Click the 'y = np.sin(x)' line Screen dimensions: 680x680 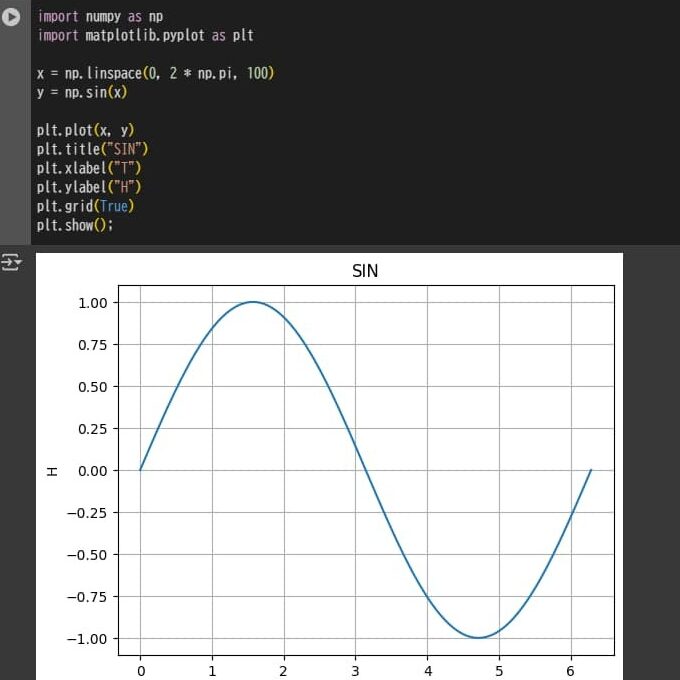(x=82, y=92)
